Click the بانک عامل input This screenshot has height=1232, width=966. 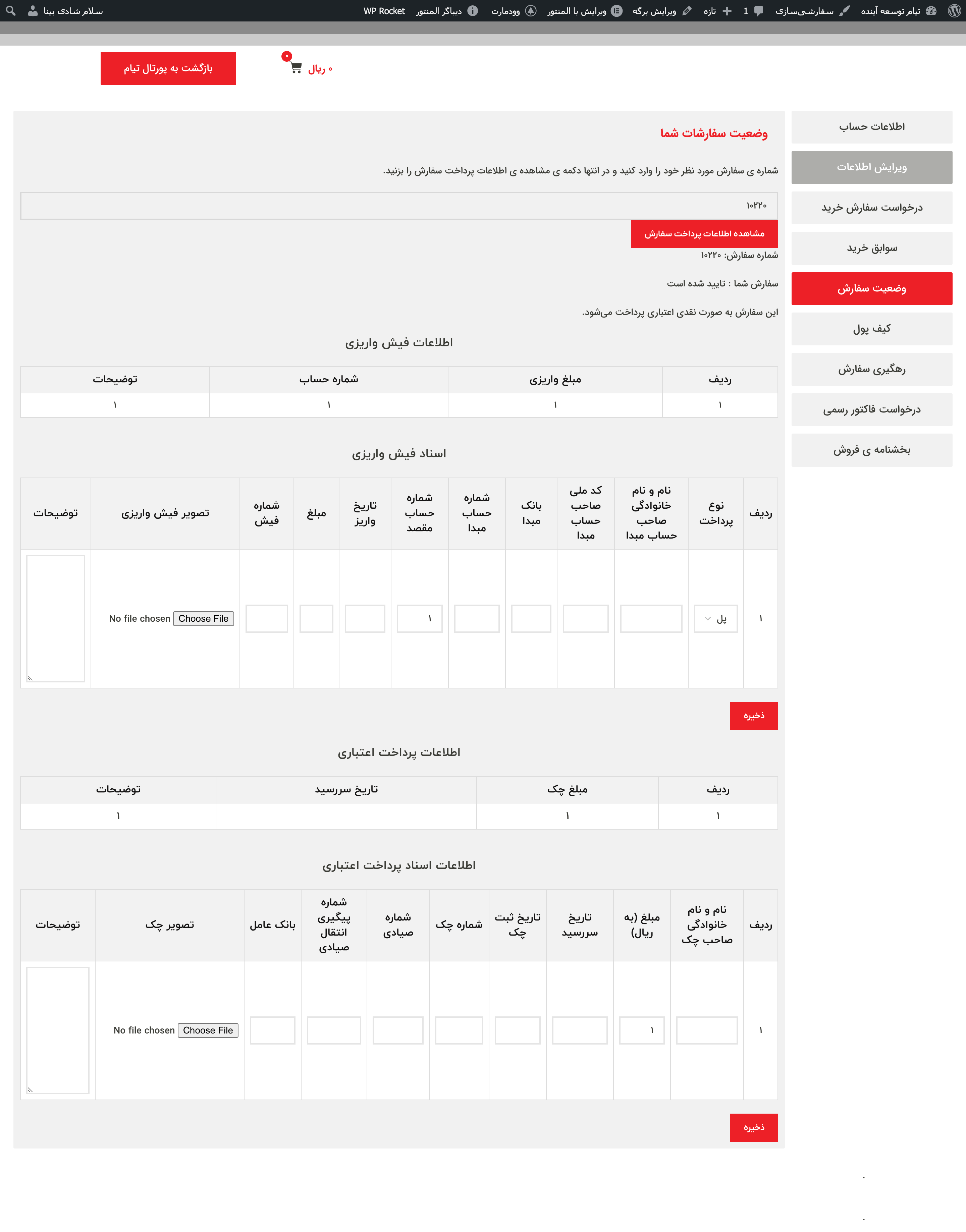pos(273,1030)
